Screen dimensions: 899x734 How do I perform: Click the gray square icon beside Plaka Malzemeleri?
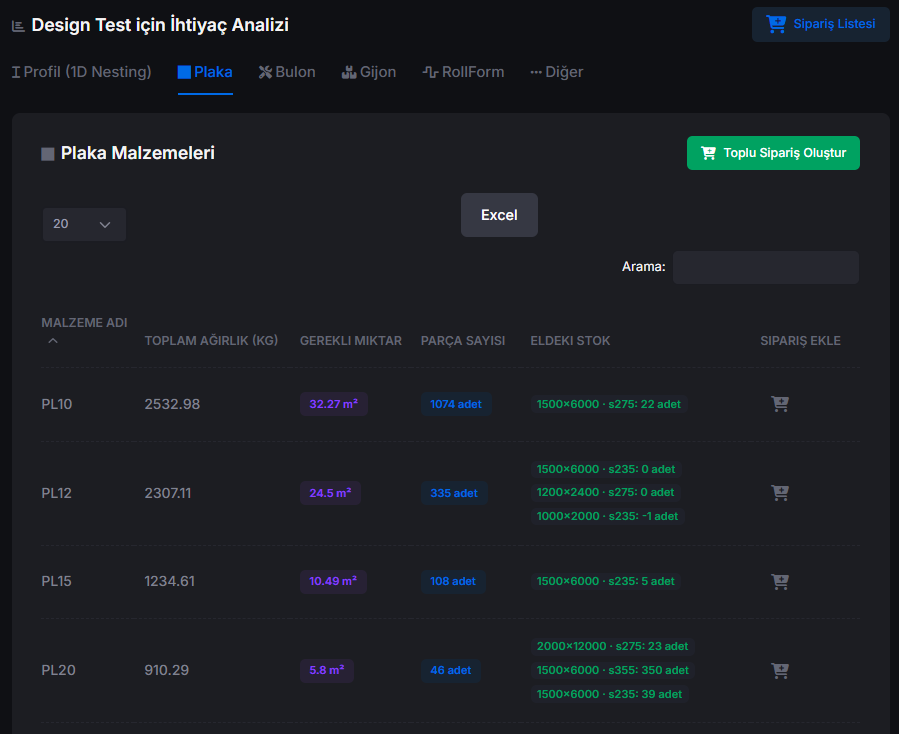[x=48, y=154]
